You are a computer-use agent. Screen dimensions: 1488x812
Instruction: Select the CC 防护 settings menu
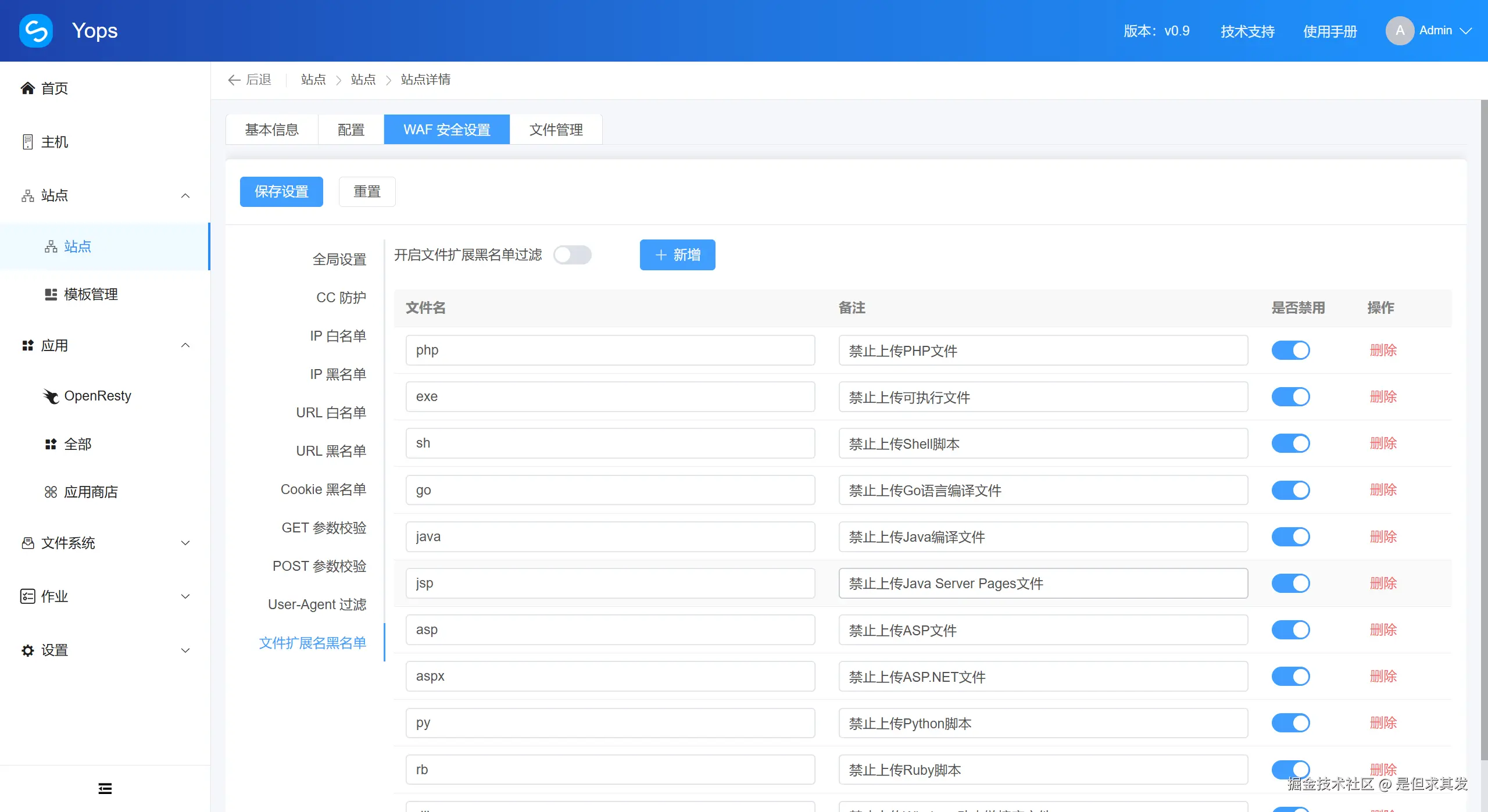pos(341,298)
